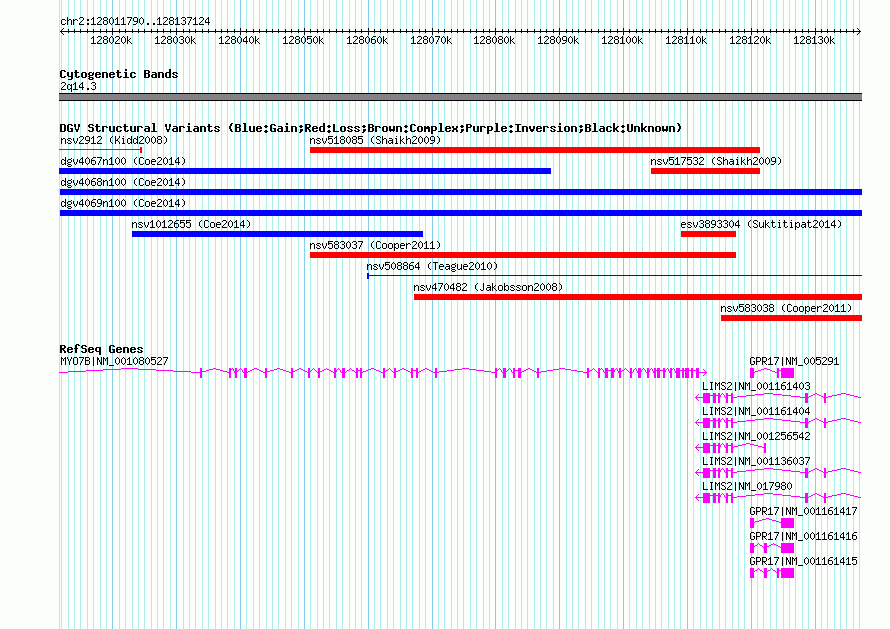Open the GPR17|NM_005291 gene label

[x=794, y=361]
